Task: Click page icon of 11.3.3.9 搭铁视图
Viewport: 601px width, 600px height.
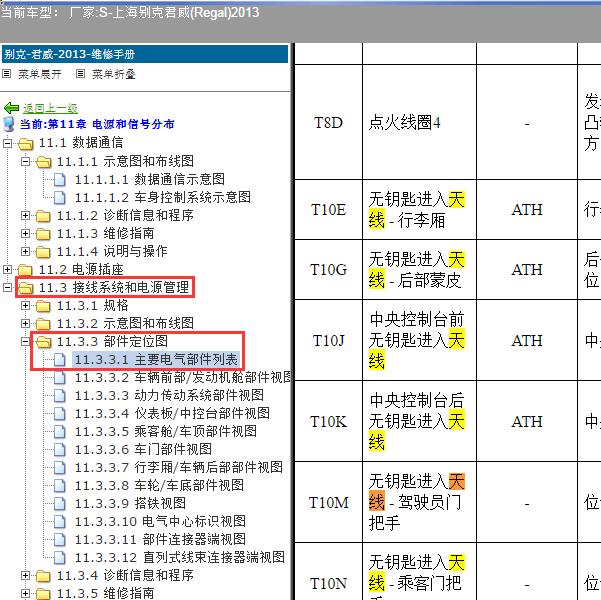Action: [x=60, y=504]
